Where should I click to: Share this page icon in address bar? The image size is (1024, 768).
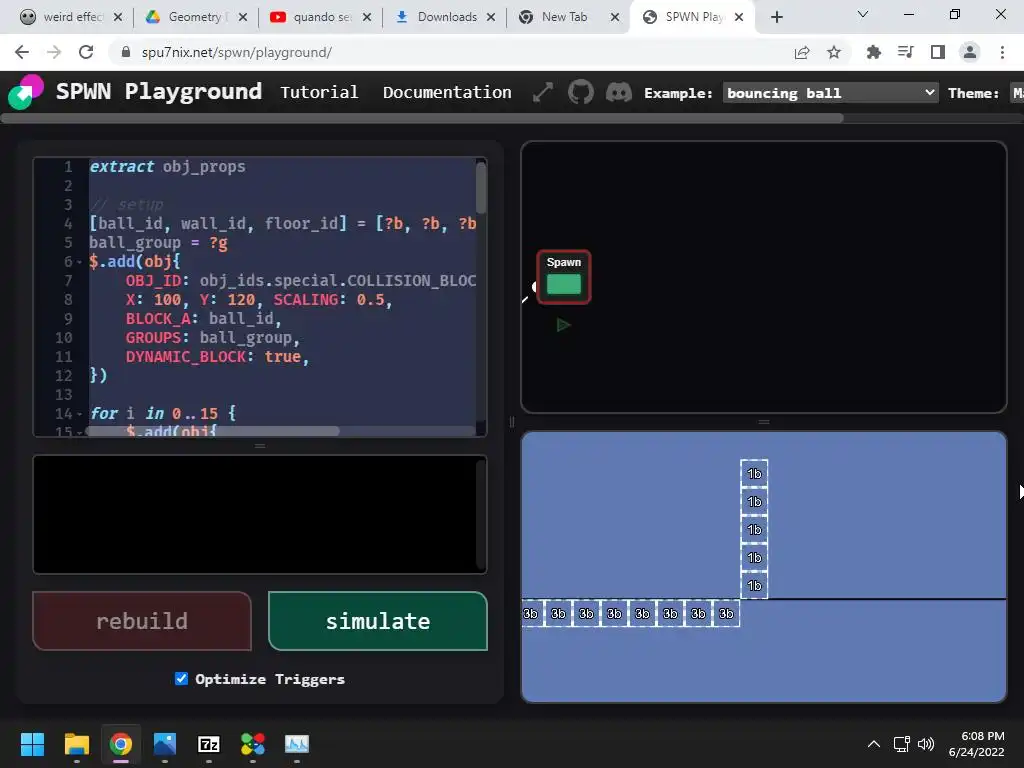802,52
